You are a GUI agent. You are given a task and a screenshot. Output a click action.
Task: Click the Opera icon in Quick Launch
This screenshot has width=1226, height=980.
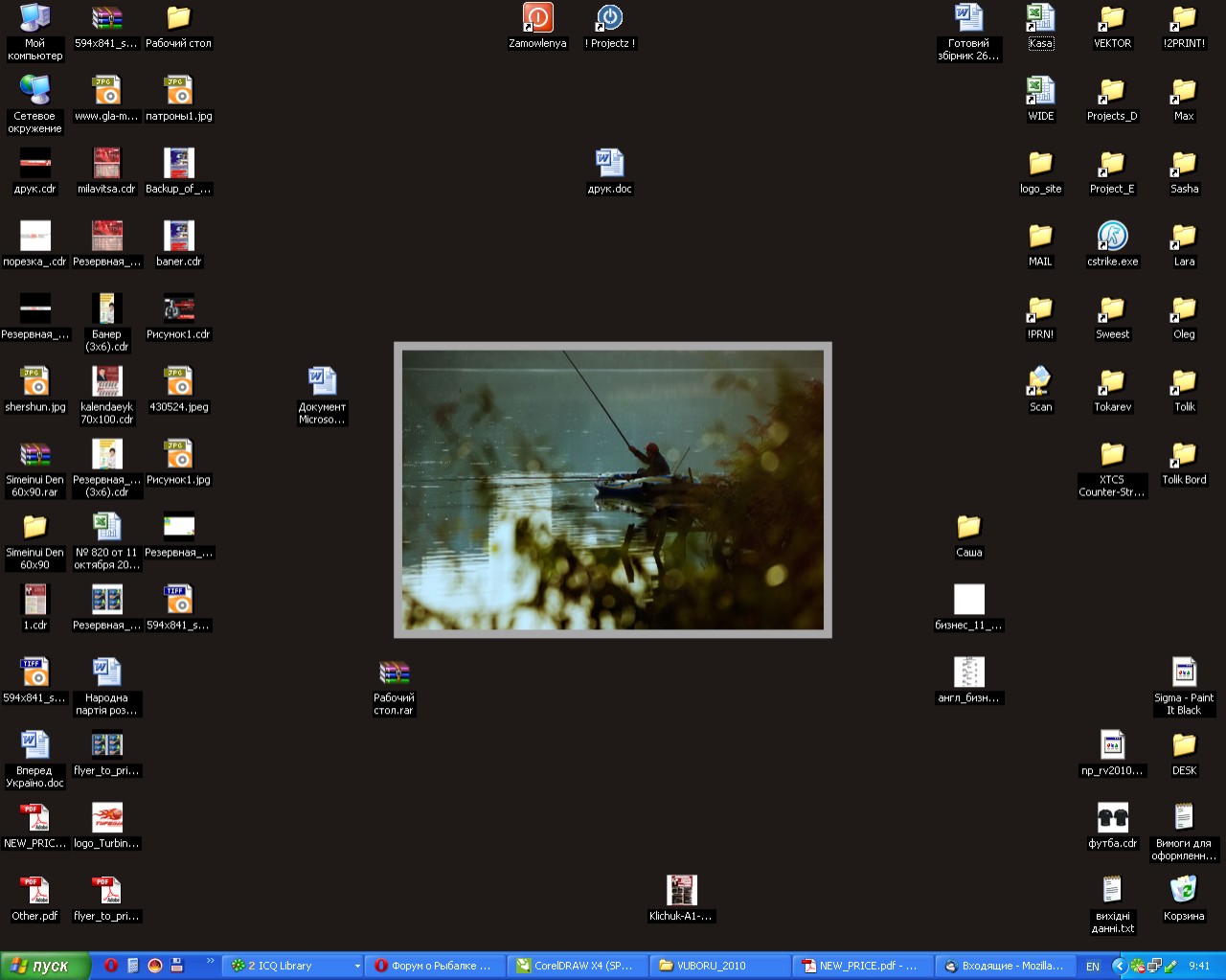pyautogui.click(x=111, y=966)
